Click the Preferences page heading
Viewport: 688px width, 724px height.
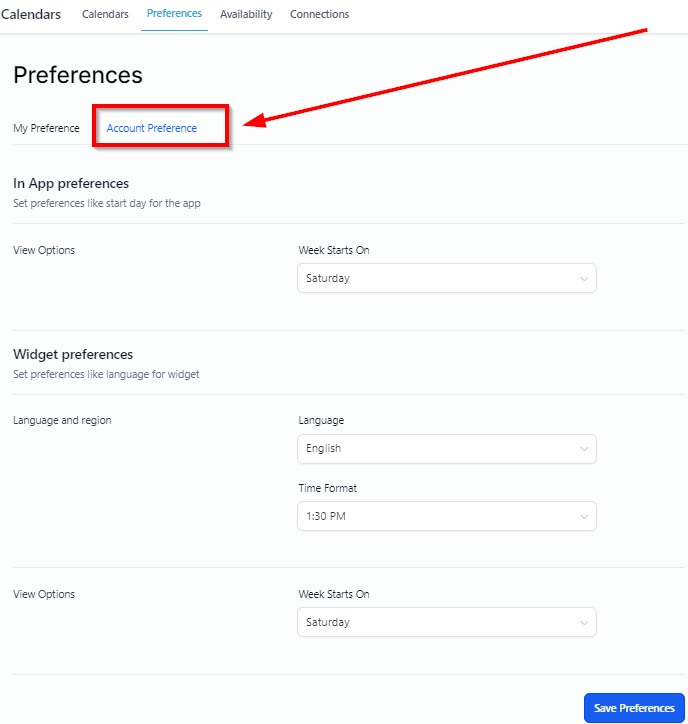(78, 75)
